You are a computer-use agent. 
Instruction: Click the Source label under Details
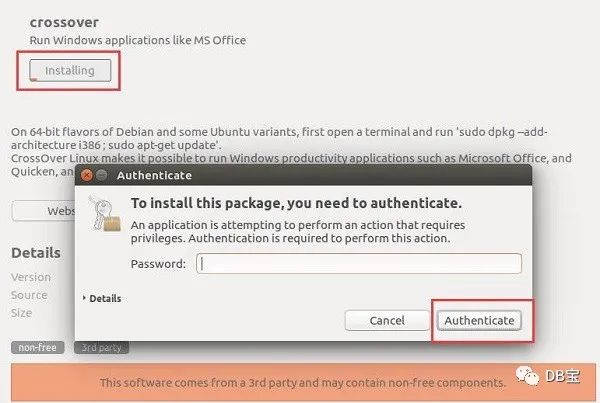click(x=29, y=295)
